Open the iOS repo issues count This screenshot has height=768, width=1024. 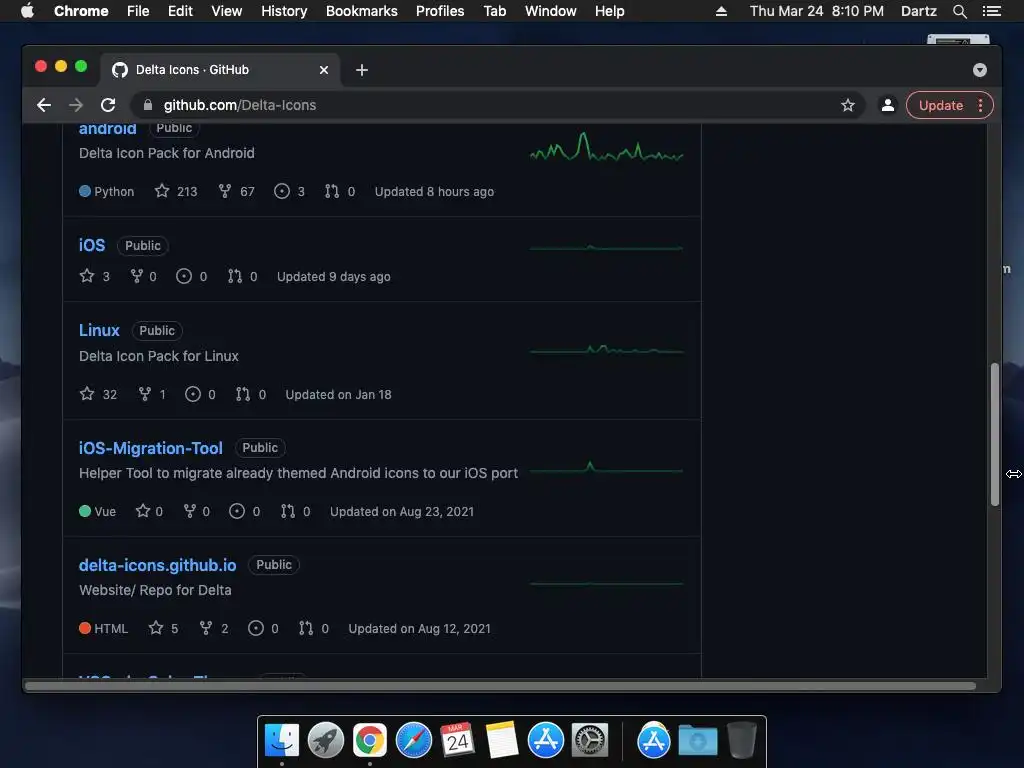pos(192,276)
